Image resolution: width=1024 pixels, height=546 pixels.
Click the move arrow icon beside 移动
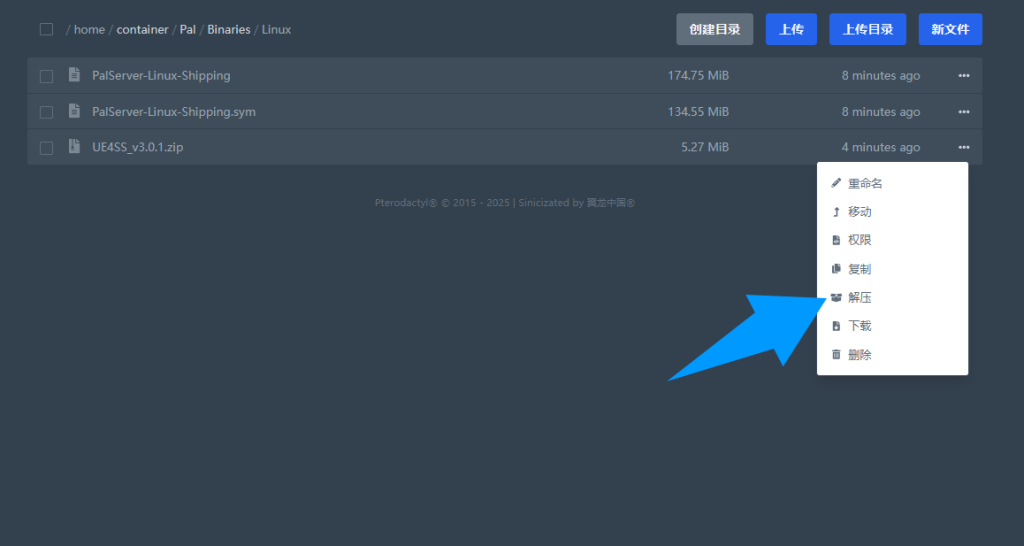click(x=836, y=212)
